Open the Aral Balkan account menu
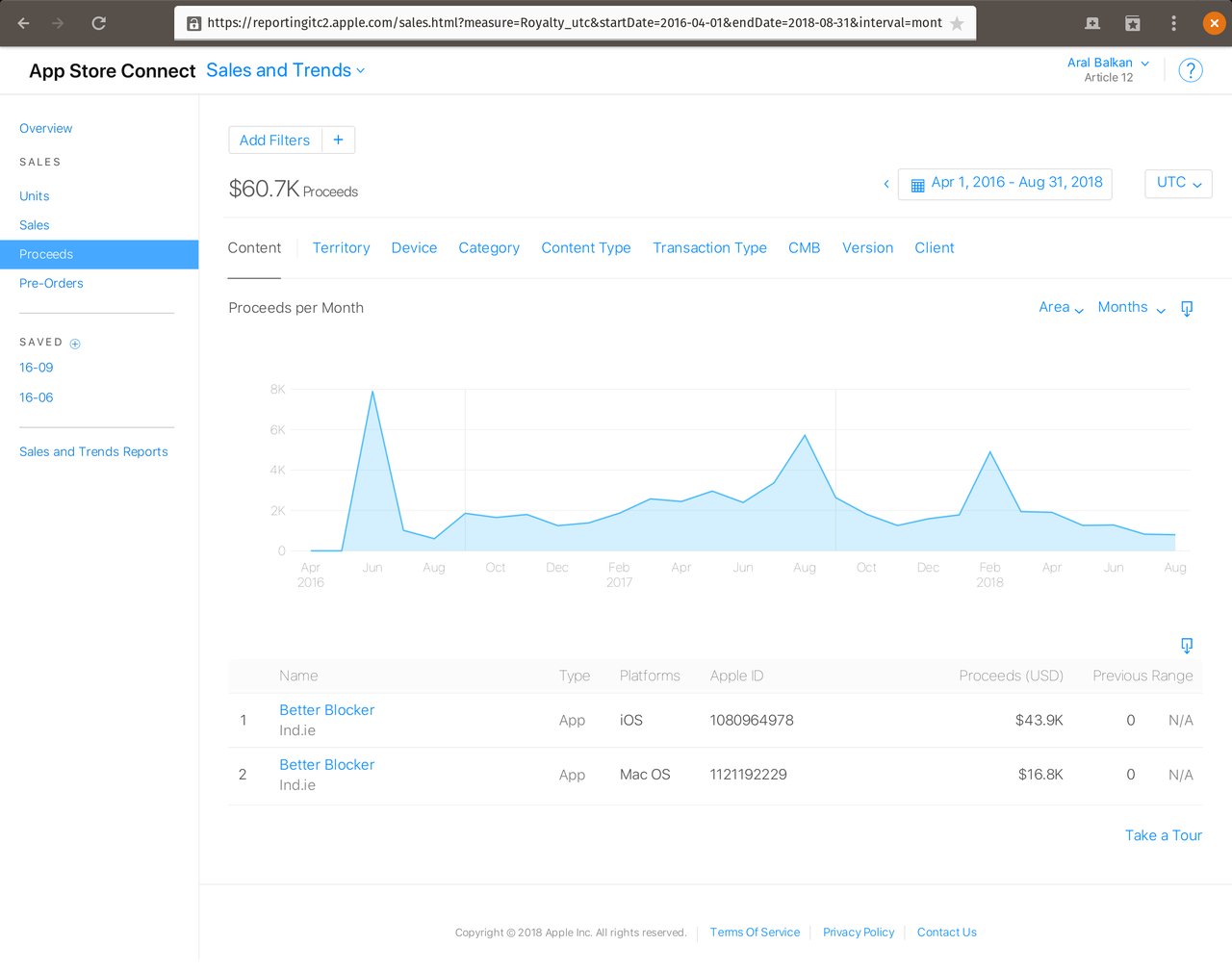 tap(1108, 63)
